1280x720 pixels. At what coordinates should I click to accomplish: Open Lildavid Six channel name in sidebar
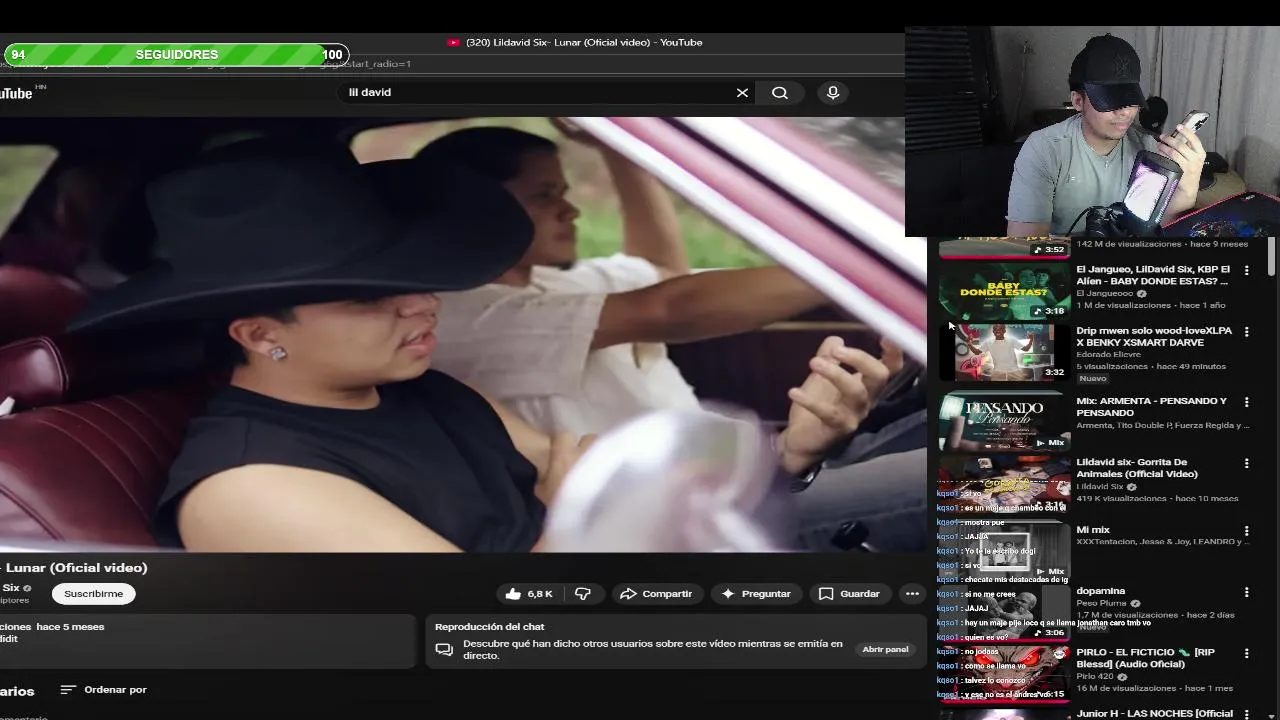(x=1100, y=487)
